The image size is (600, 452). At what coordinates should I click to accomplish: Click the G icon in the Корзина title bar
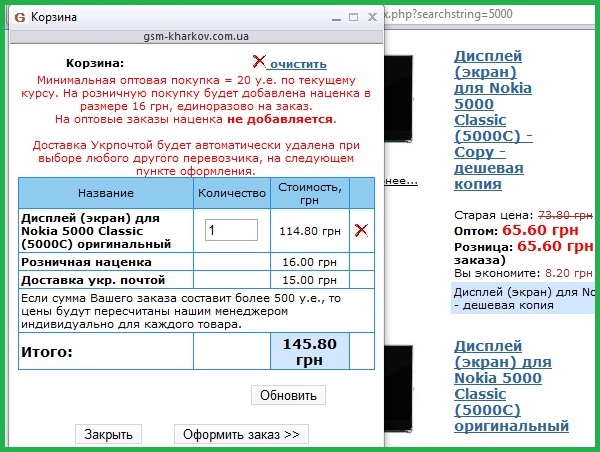pyautogui.click(x=20, y=18)
